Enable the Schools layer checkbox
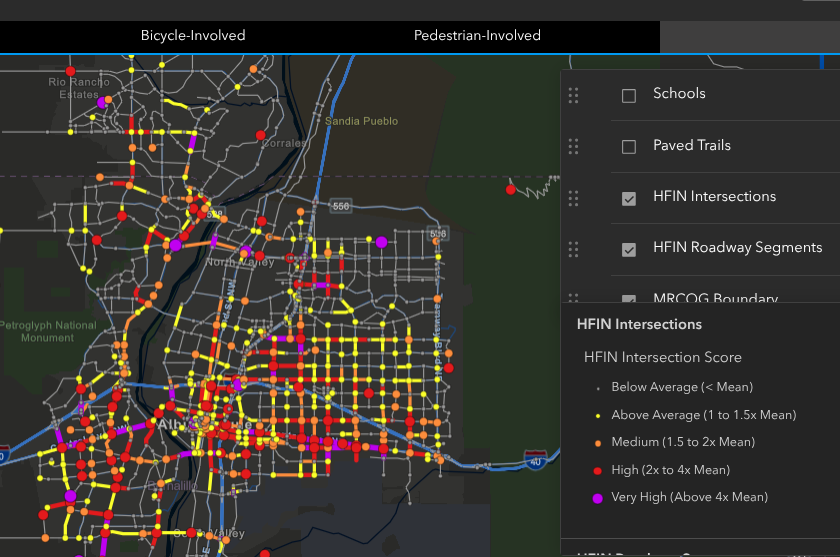The image size is (840, 557). click(629, 96)
